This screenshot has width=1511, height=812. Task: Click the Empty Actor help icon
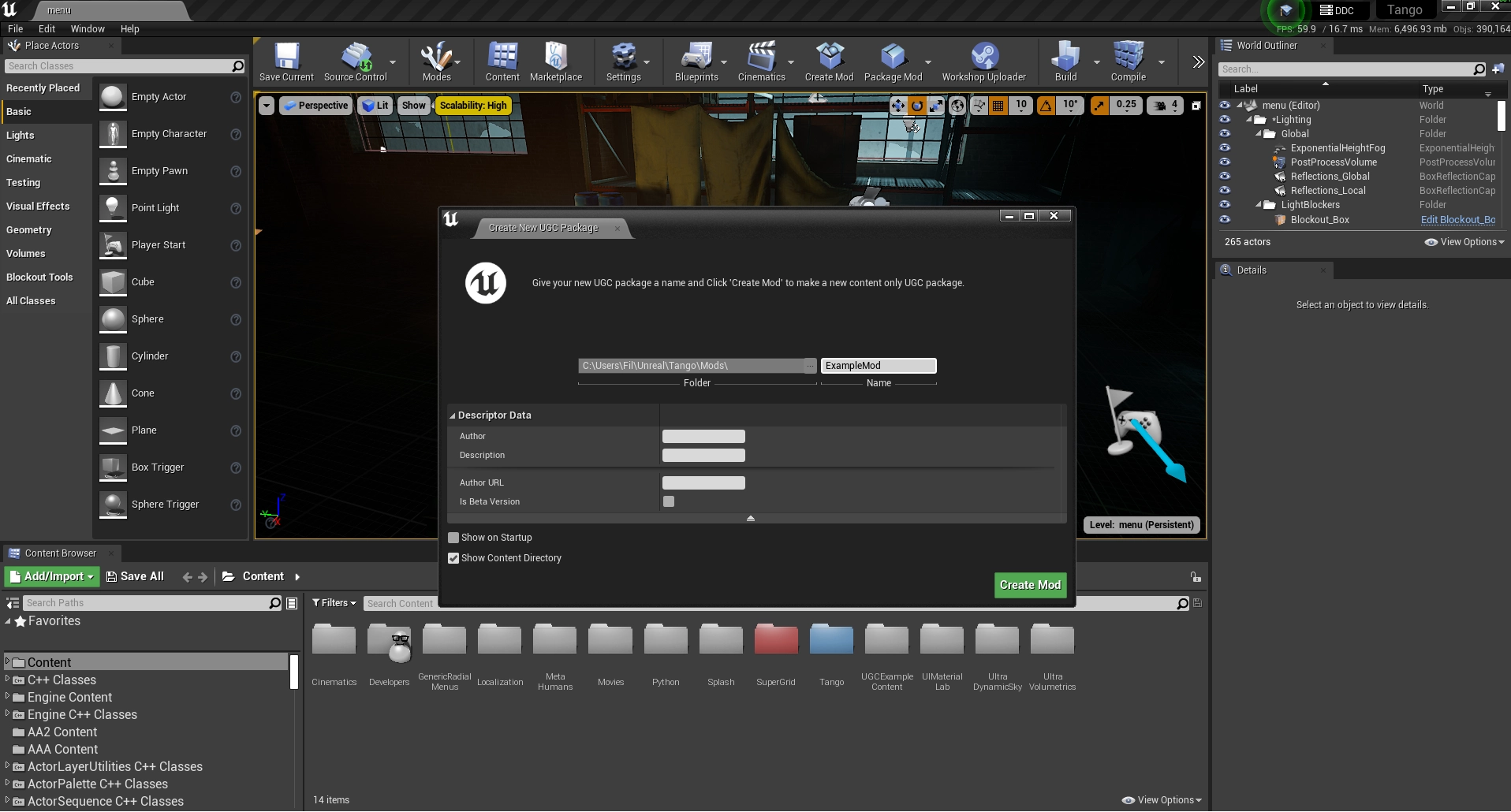tap(235, 97)
